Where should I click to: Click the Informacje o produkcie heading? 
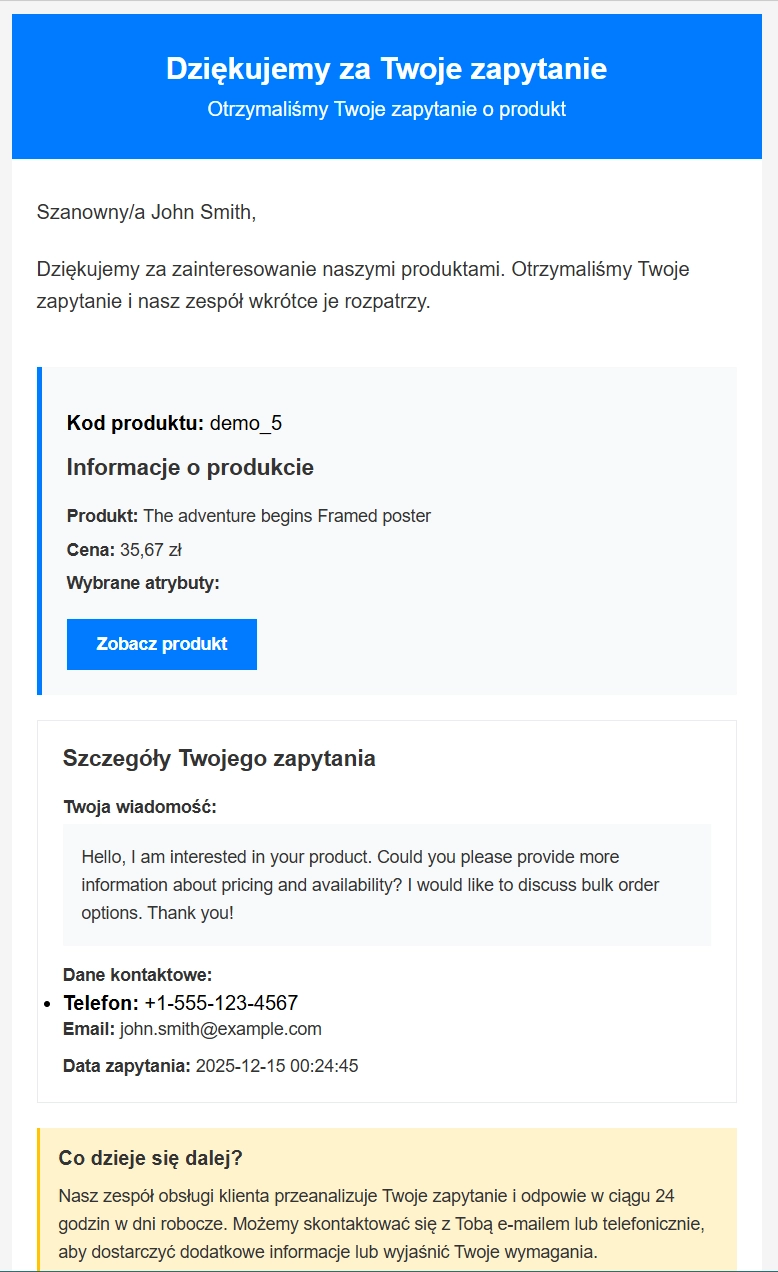pos(189,467)
